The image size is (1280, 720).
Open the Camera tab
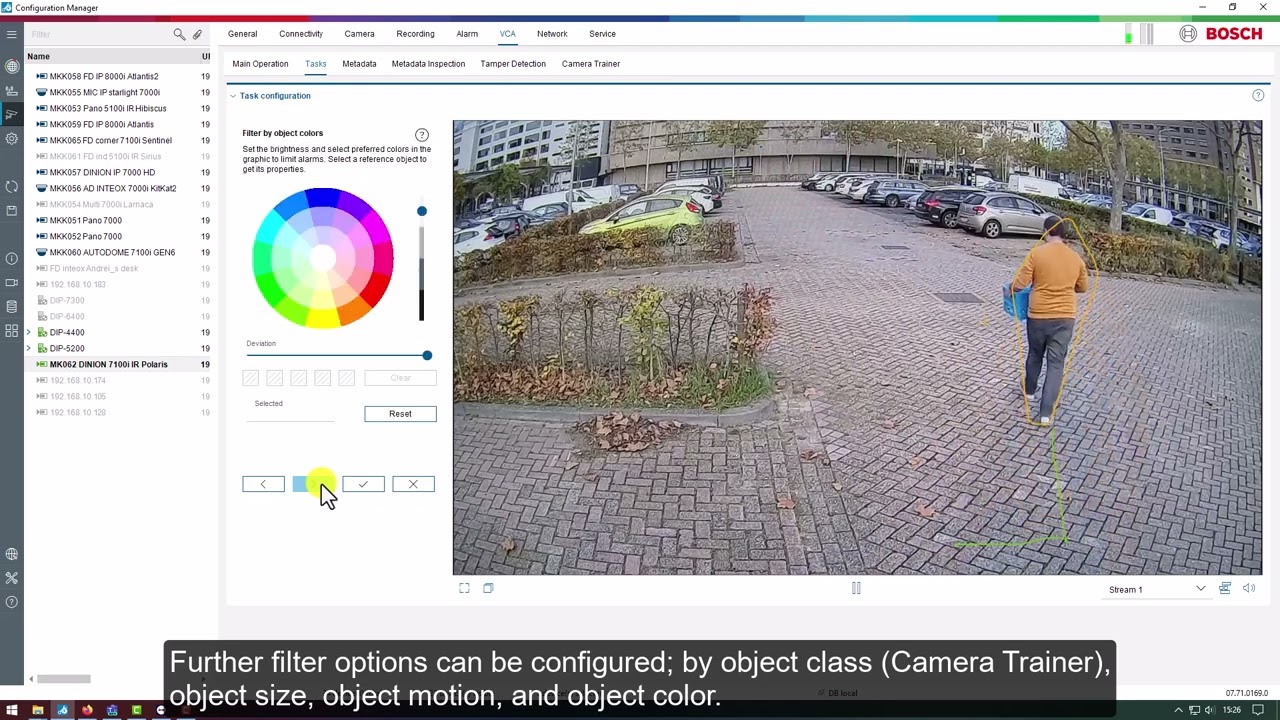pos(359,34)
